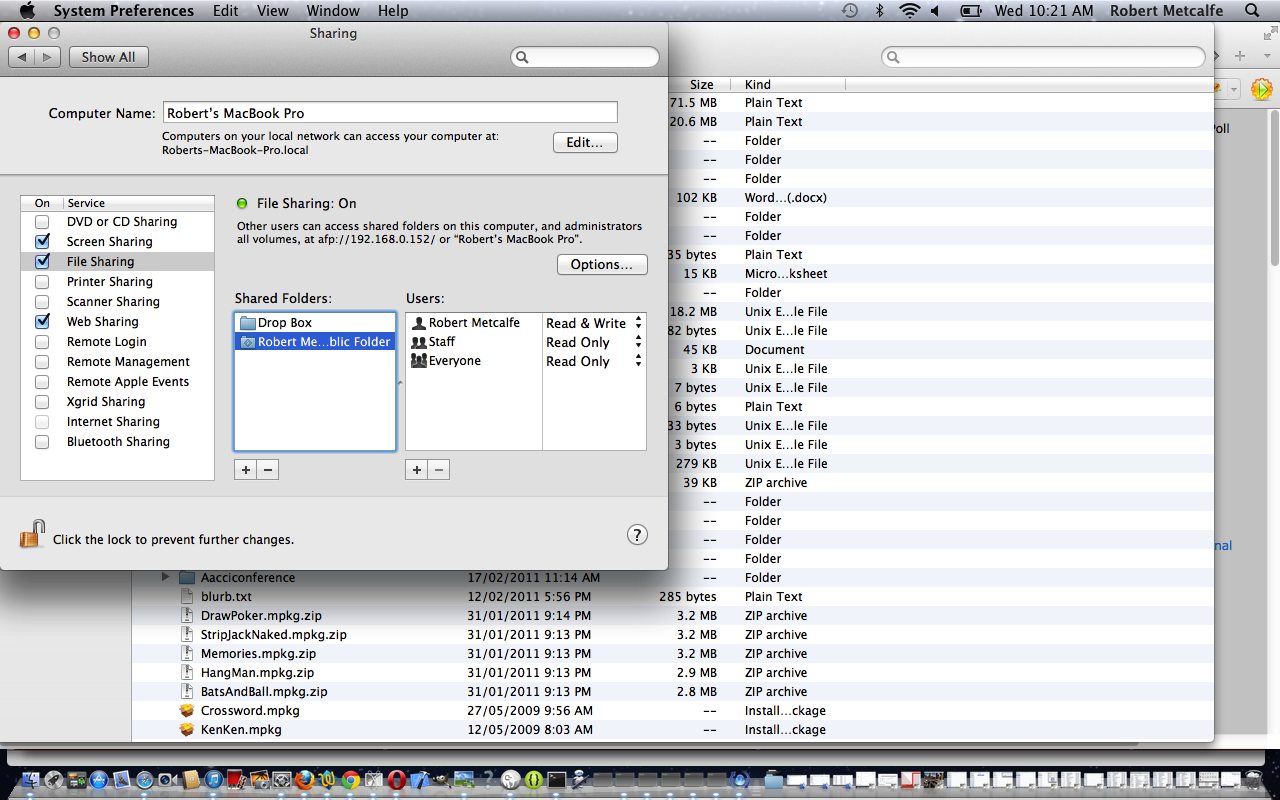Go forward with the right arrow button
Screen dimensions: 1280x800
click(x=47, y=57)
